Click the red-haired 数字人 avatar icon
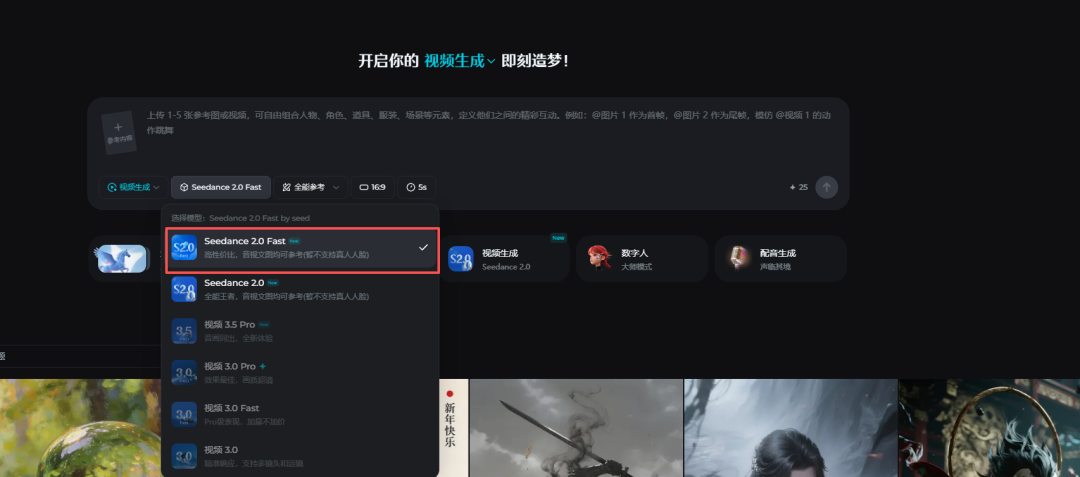Image resolution: width=1080 pixels, height=477 pixels. pos(600,258)
